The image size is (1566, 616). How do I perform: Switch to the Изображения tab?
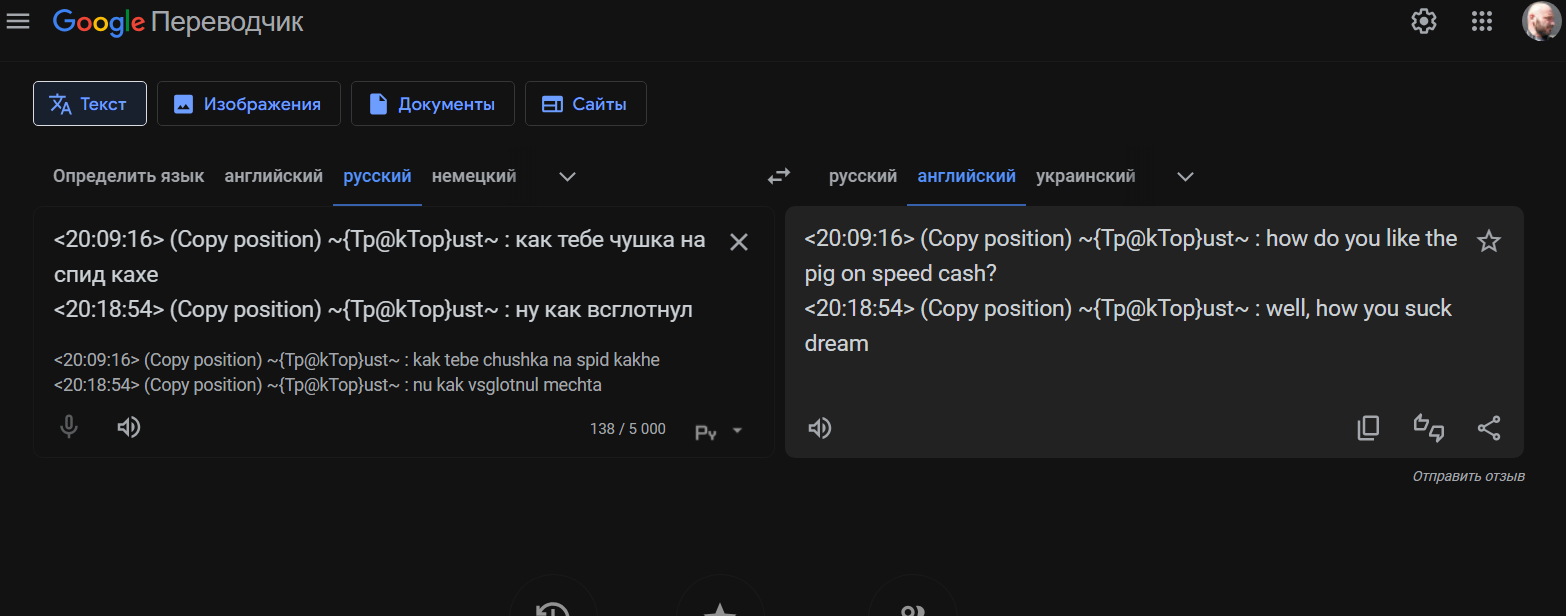(248, 104)
